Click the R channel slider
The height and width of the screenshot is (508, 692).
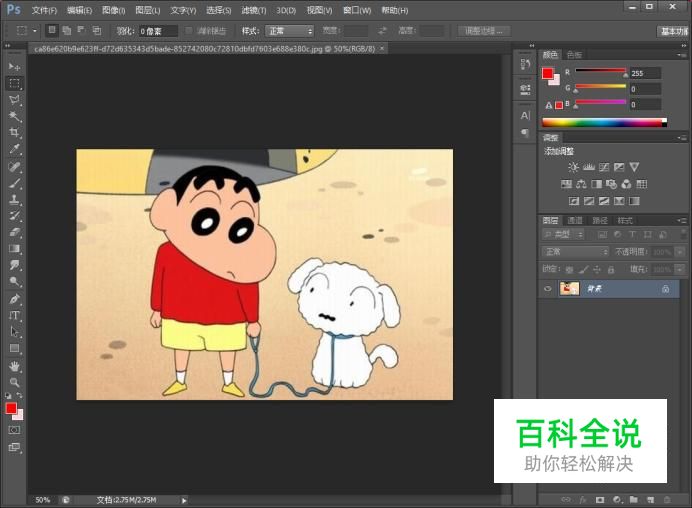click(x=601, y=70)
